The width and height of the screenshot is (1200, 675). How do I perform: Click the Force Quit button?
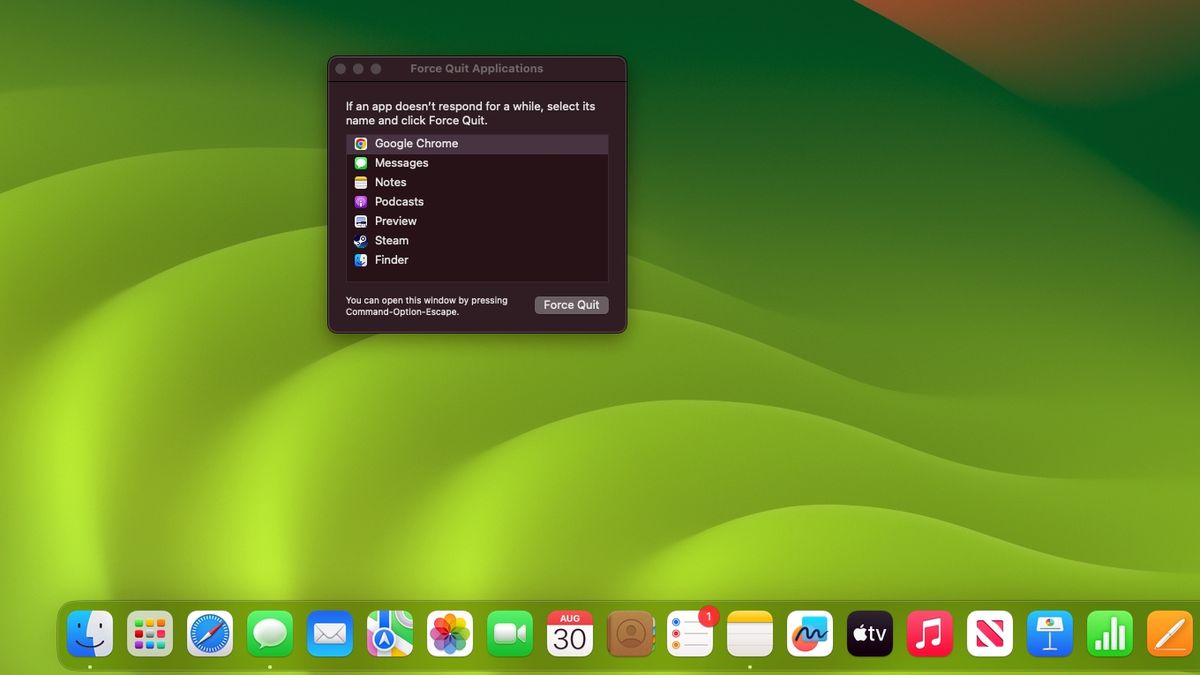point(571,305)
